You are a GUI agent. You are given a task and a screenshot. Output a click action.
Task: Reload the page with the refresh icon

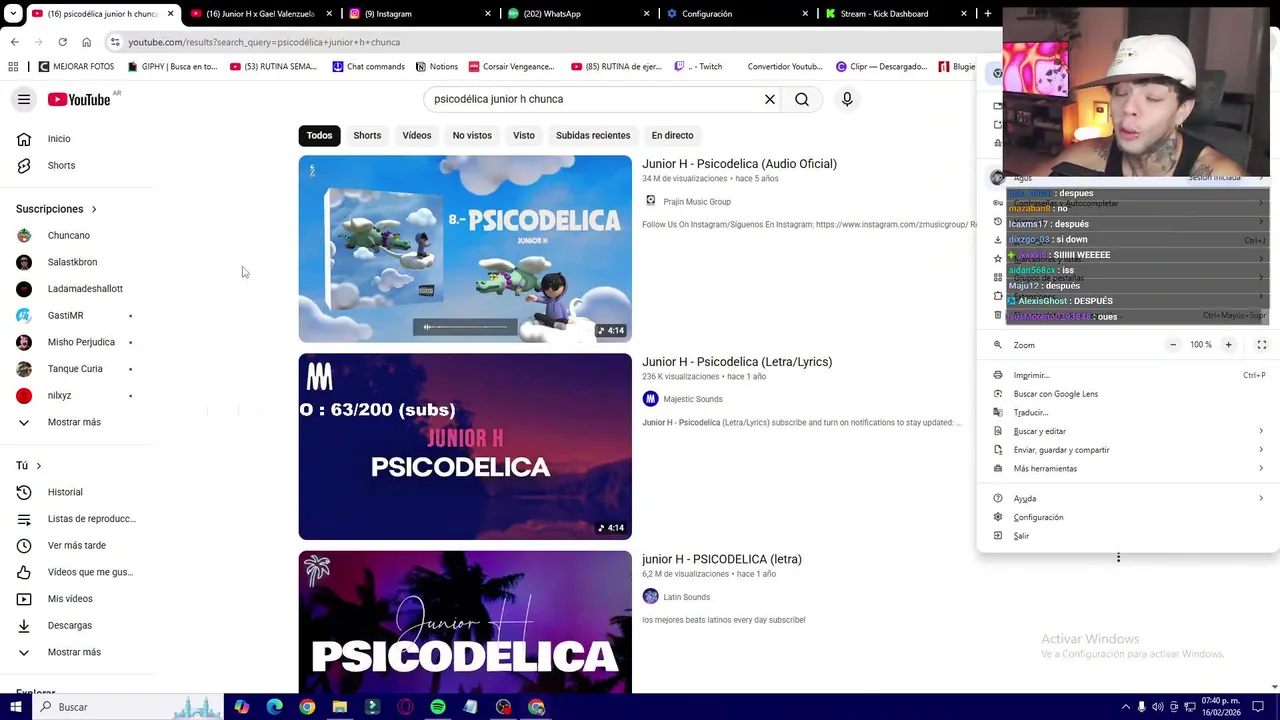coord(62,42)
